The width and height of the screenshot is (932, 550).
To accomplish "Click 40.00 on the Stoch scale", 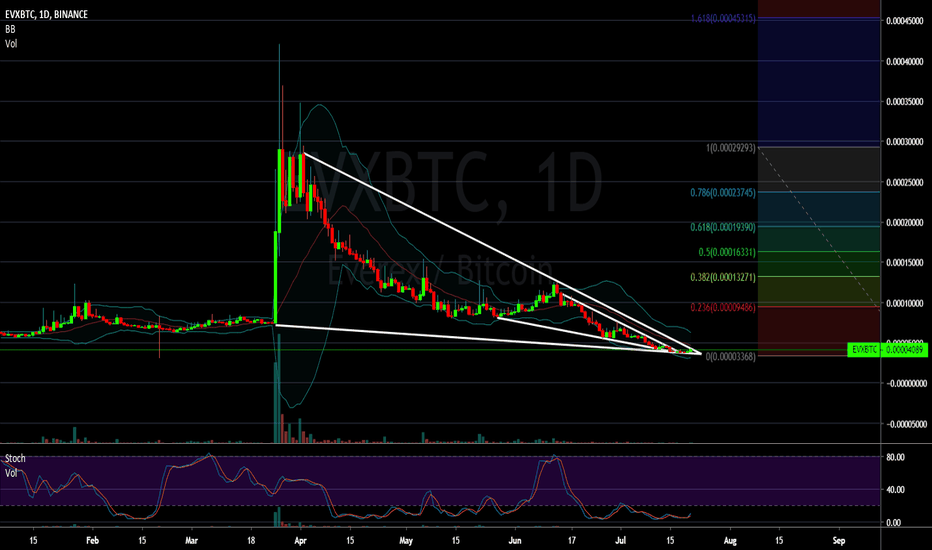I will 895,490.
